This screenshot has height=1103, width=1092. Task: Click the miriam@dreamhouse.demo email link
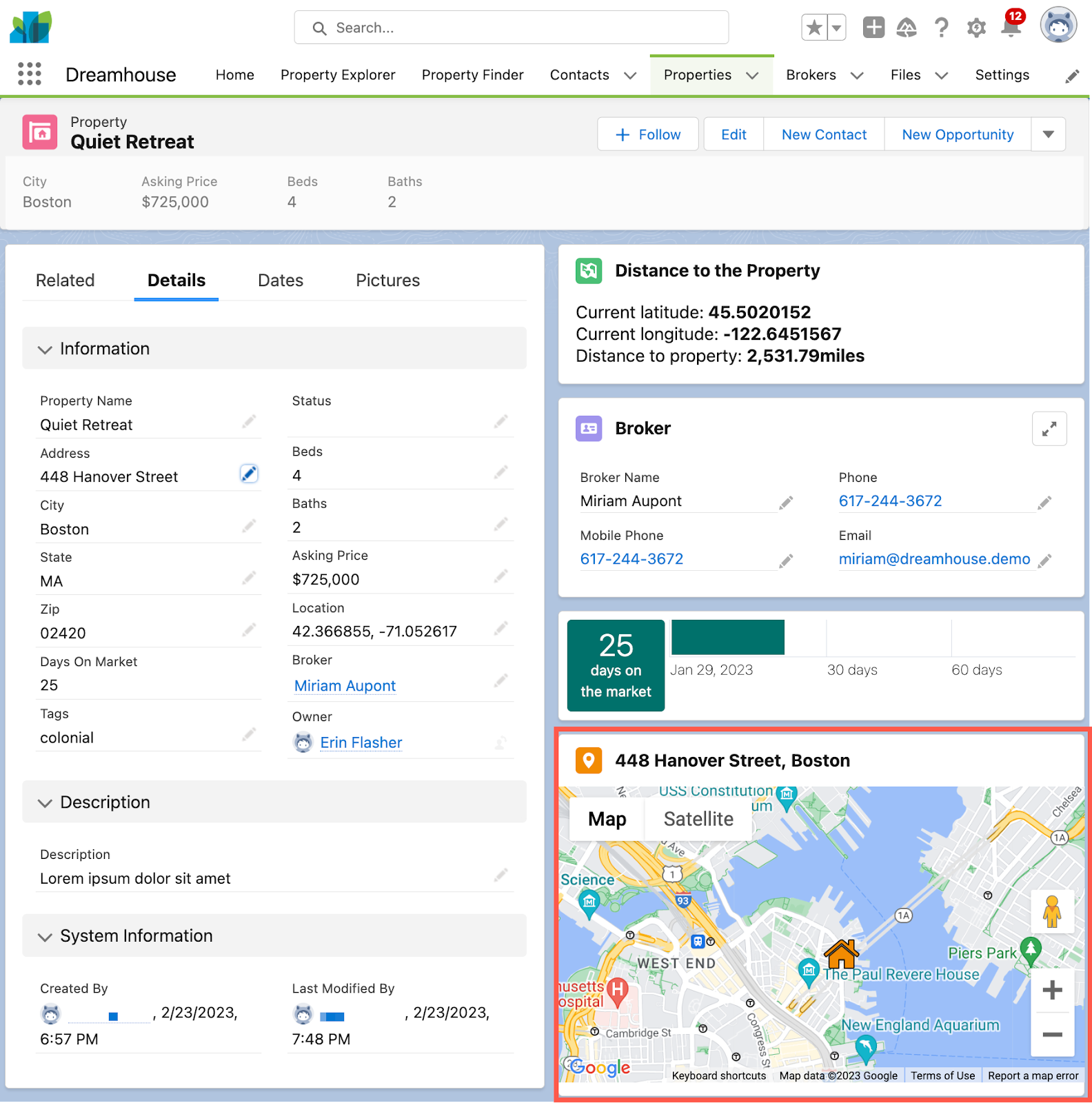coord(934,559)
